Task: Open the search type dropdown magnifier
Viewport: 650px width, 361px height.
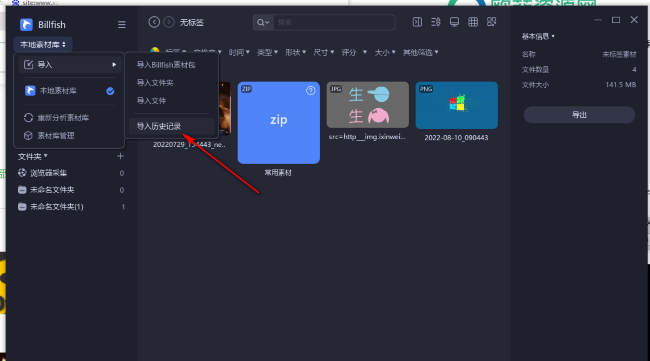Action: (x=263, y=22)
